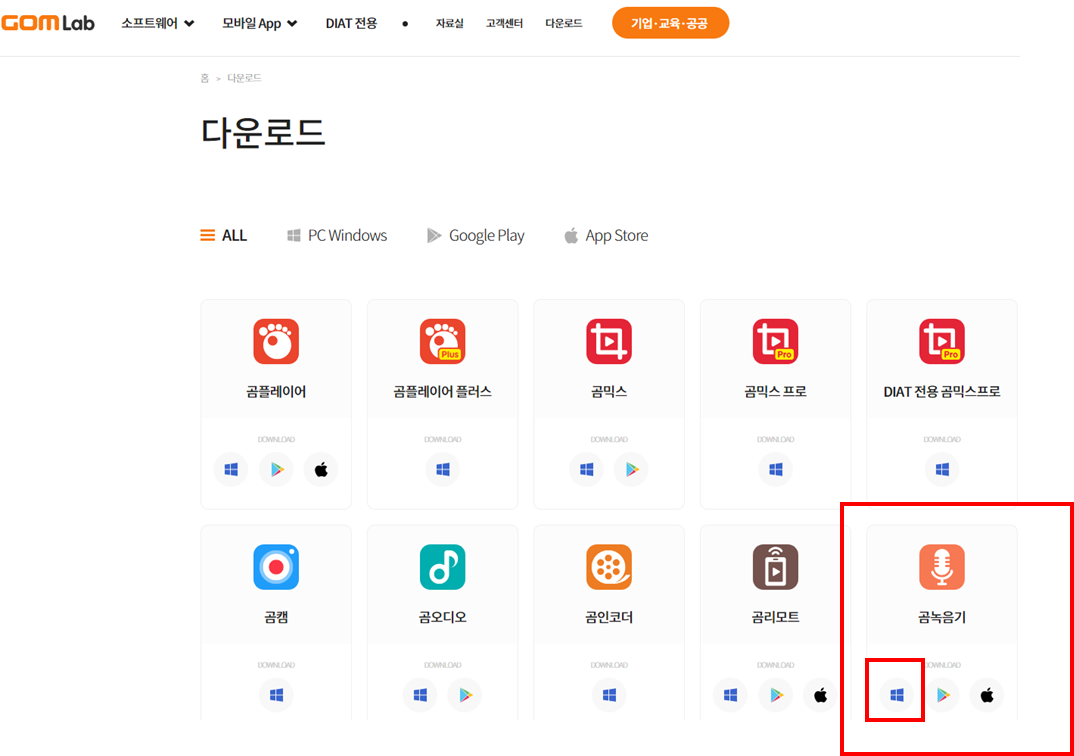The image size is (1074, 756).
Task: Download 곰플레이어 플러스 for Windows
Action: pyautogui.click(x=443, y=469)
